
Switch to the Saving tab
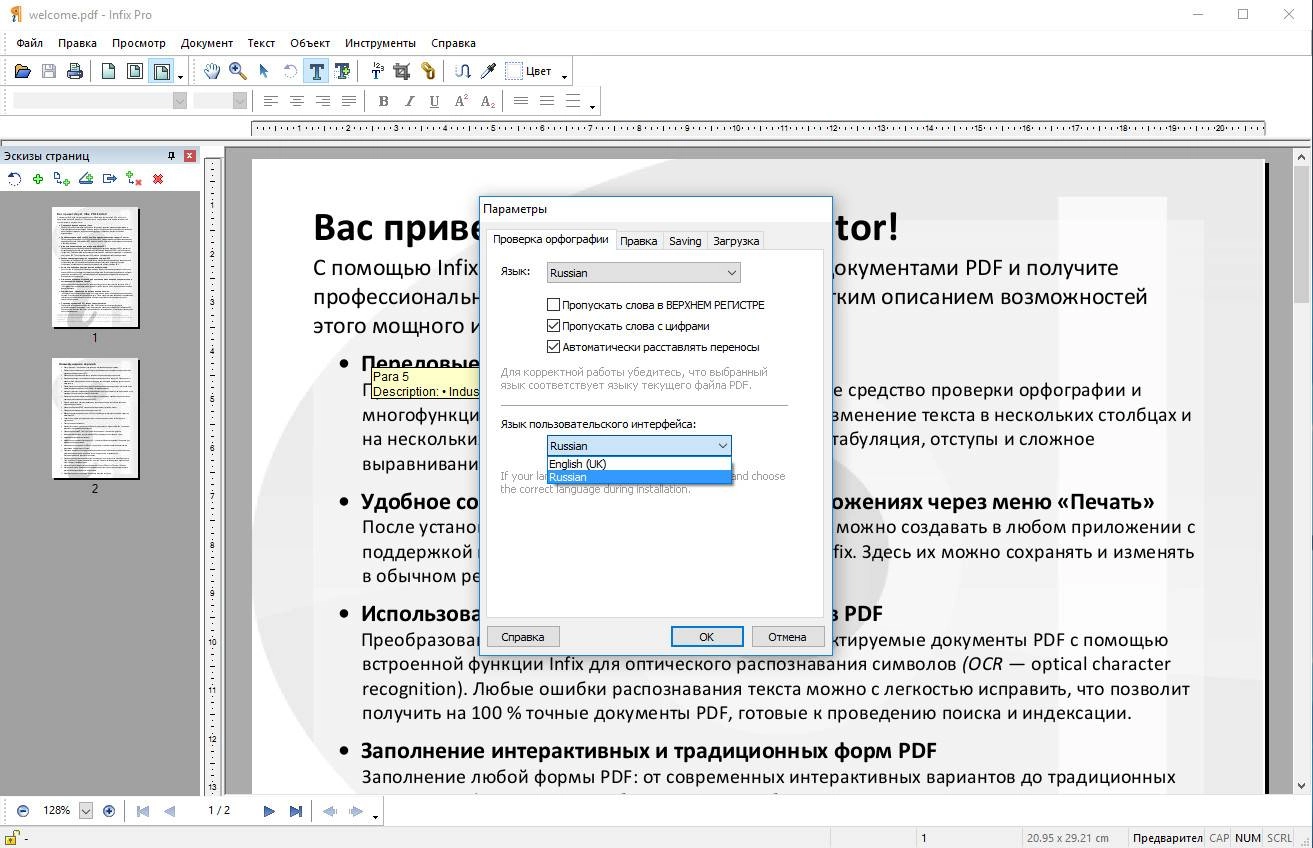pos(685,241)
